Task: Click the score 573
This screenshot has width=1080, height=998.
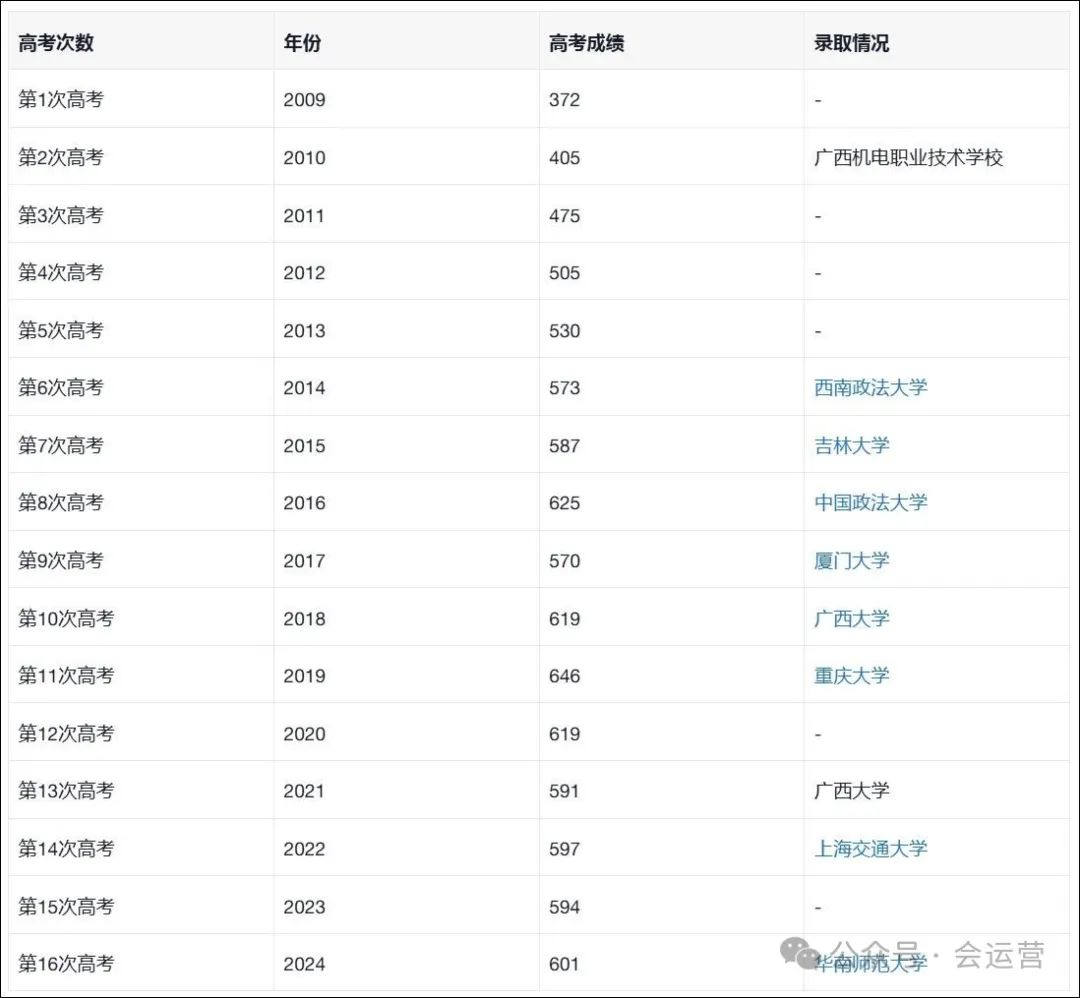Action: coord(564,388)
